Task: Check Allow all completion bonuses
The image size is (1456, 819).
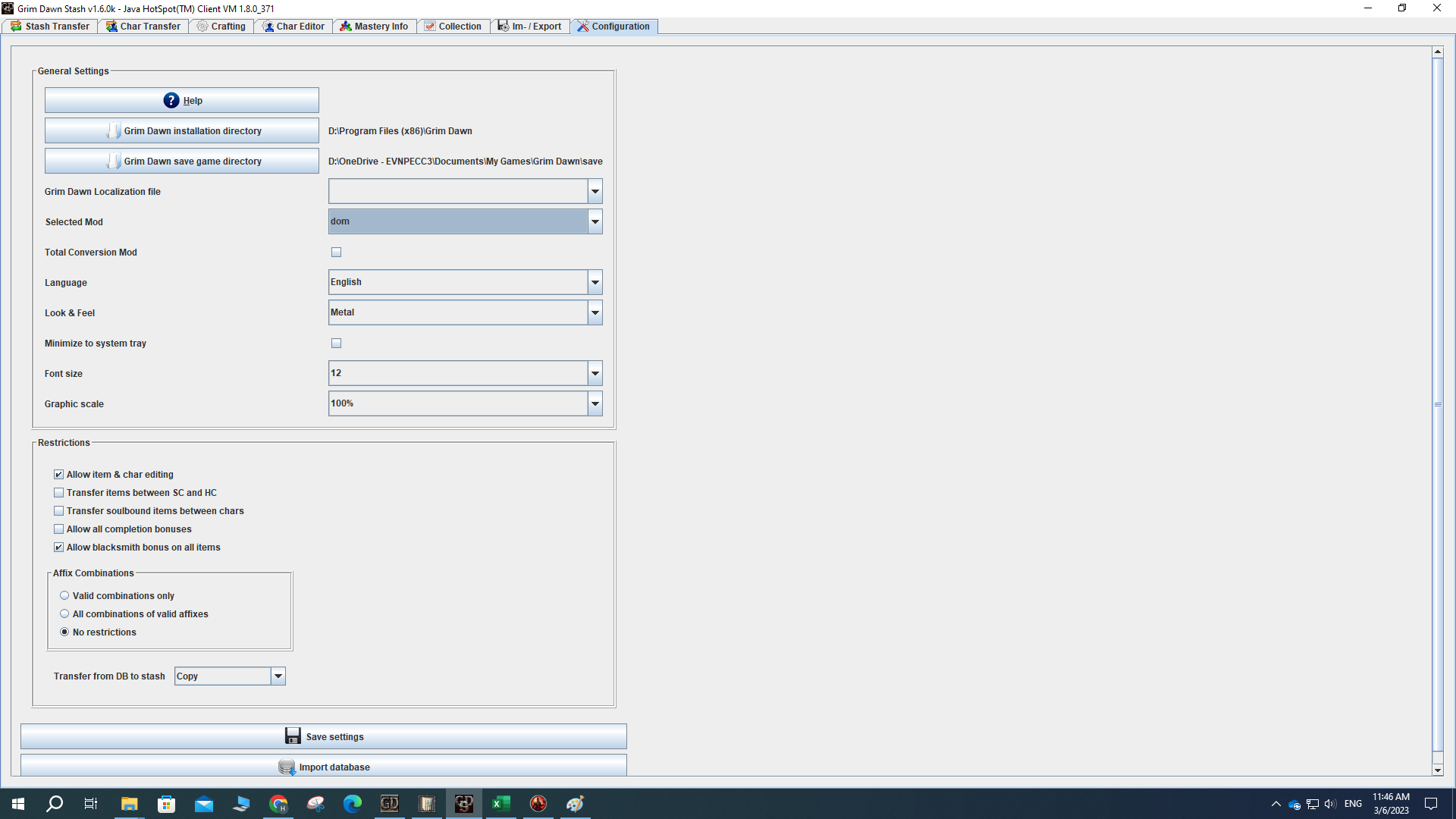Action: [58, 529]
